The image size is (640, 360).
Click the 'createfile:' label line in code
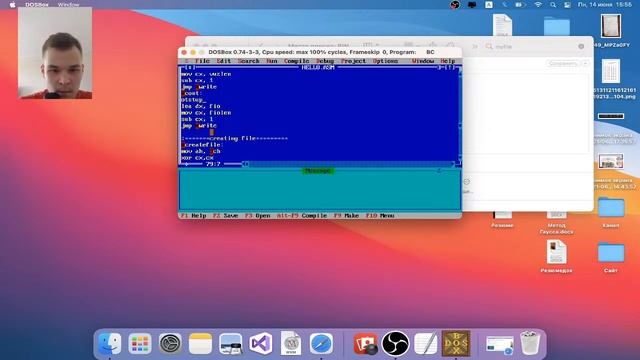[x=202, y=145]
